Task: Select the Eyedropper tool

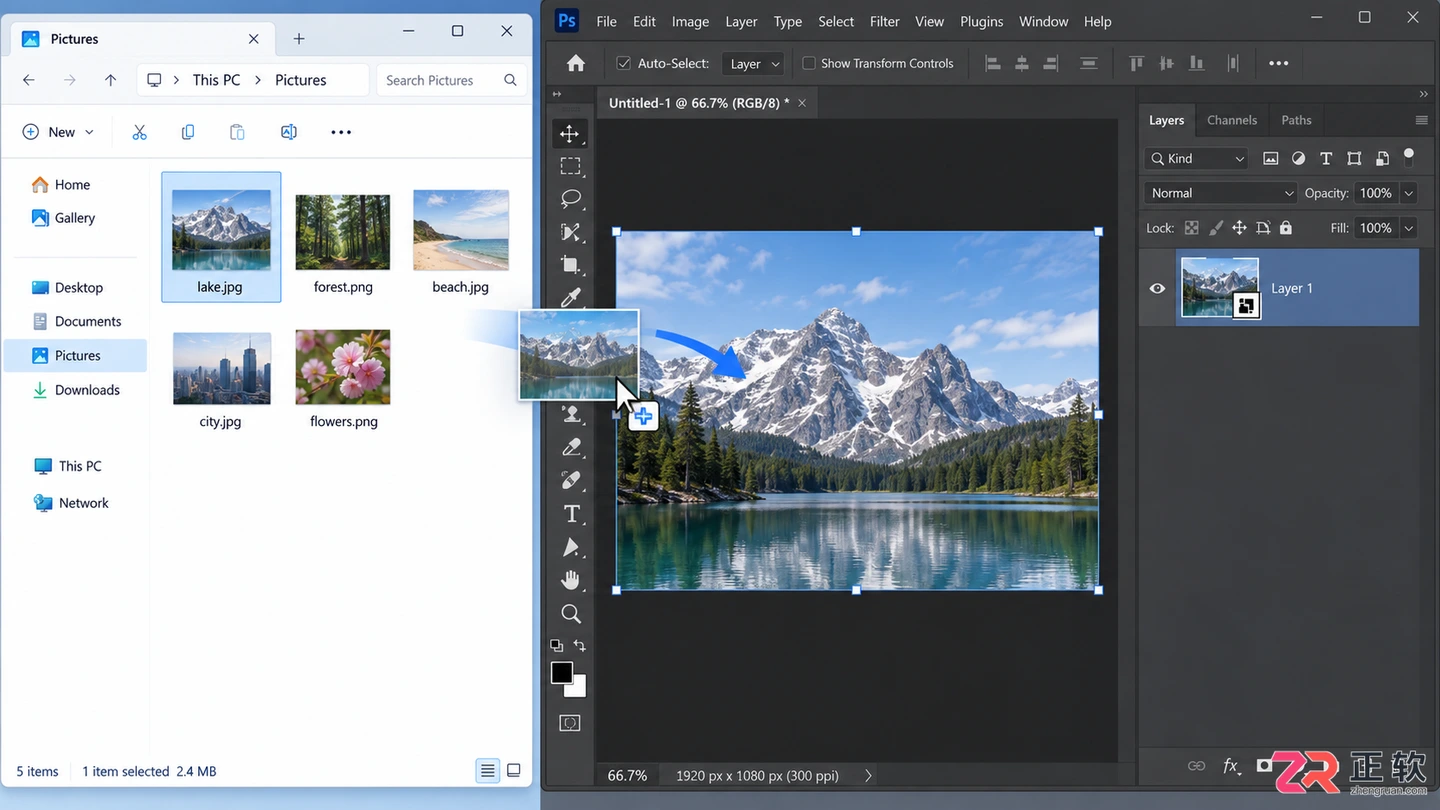Action: coord(570,297)
